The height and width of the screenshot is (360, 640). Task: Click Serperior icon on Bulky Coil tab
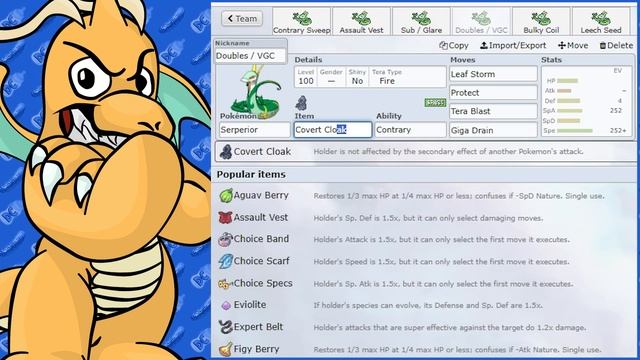tap(541, 18)
